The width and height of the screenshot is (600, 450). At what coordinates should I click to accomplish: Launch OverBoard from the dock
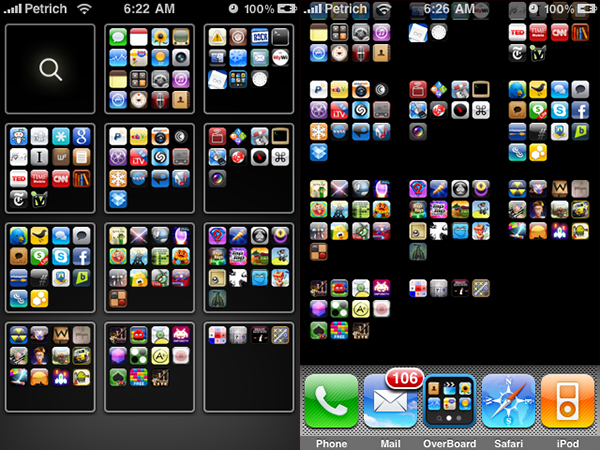coord(449,401)
